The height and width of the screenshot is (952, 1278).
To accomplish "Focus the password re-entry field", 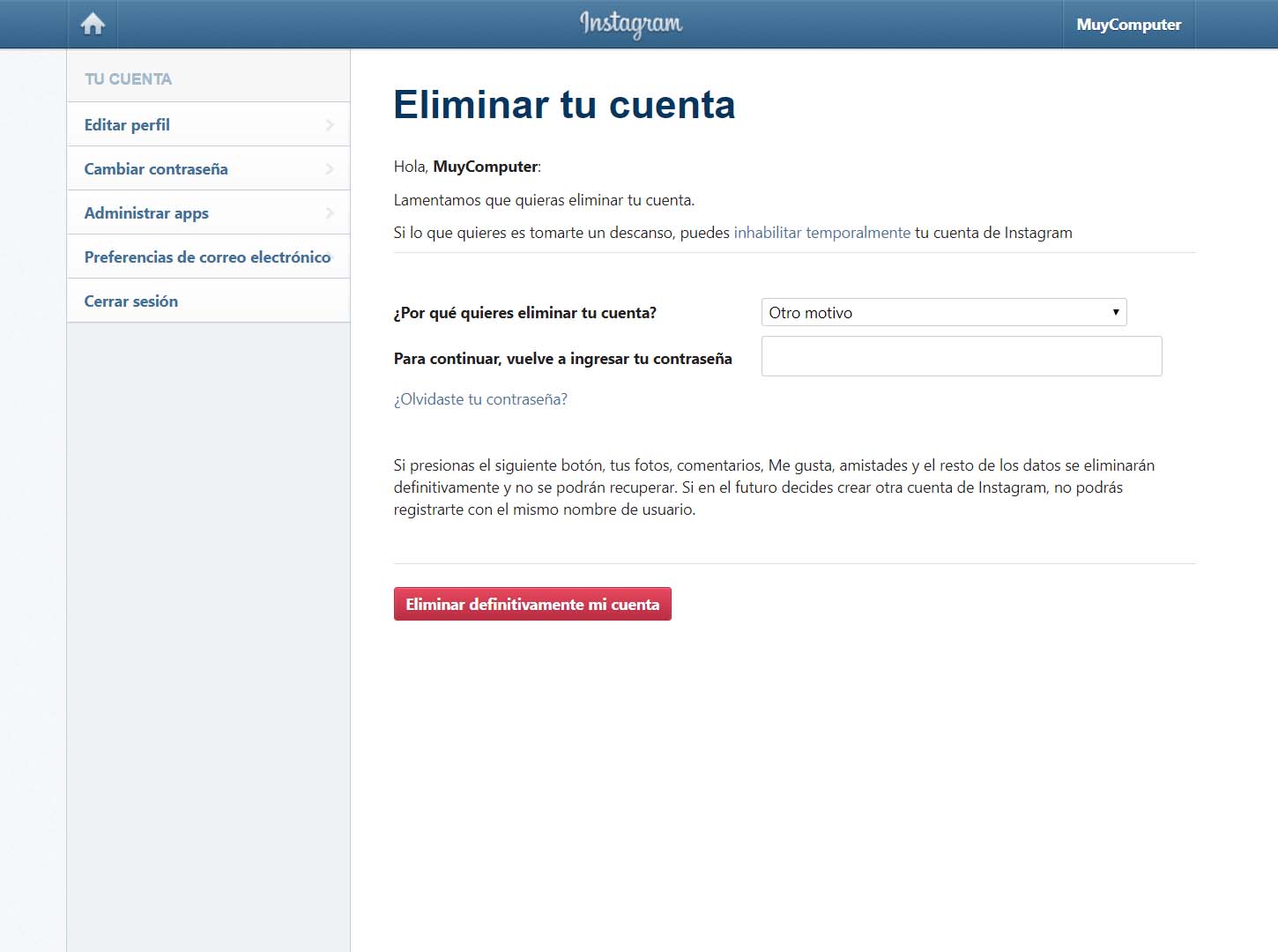I will (x=962, y=356).
